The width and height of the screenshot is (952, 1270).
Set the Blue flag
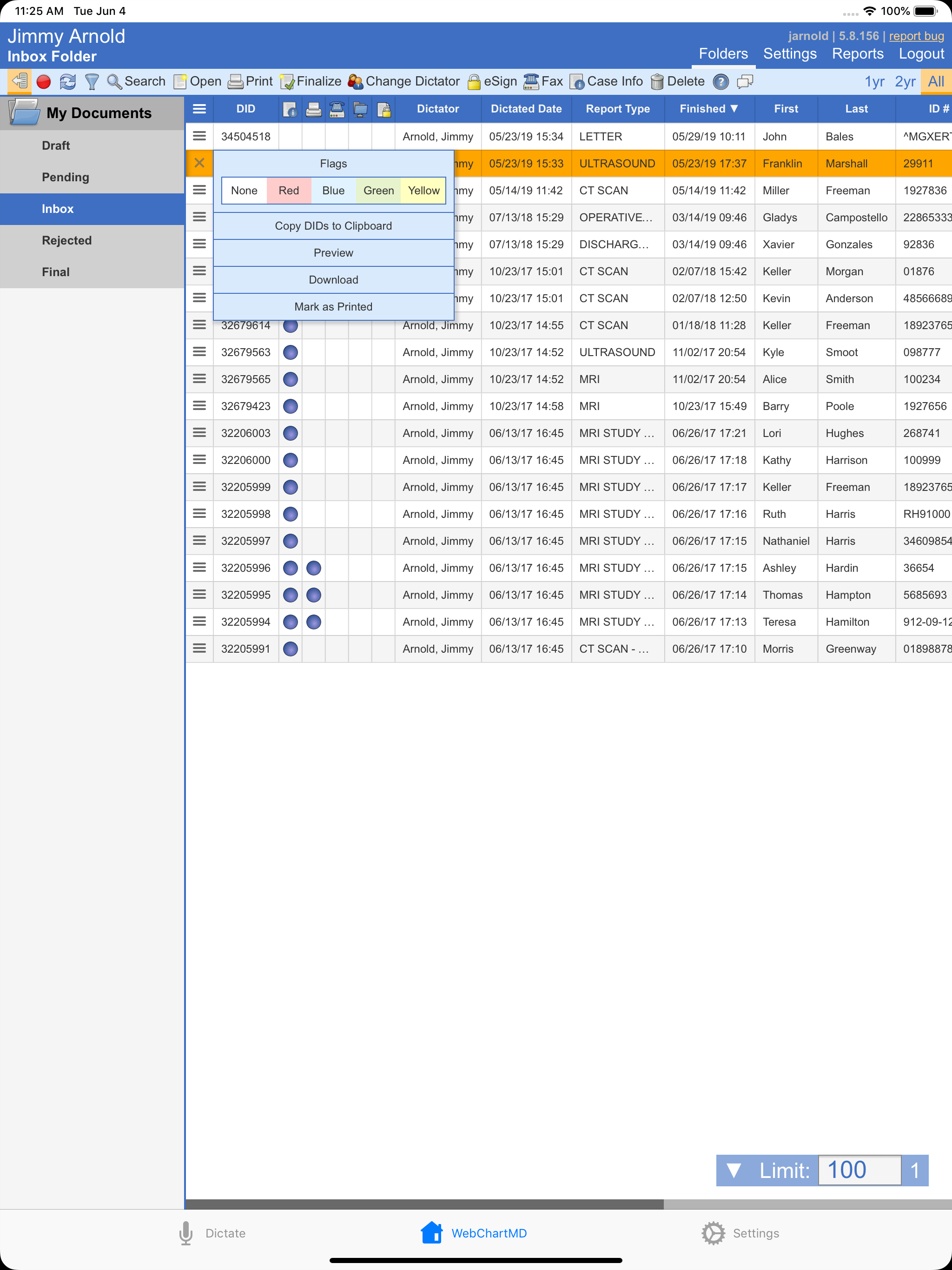pos(334,191)
